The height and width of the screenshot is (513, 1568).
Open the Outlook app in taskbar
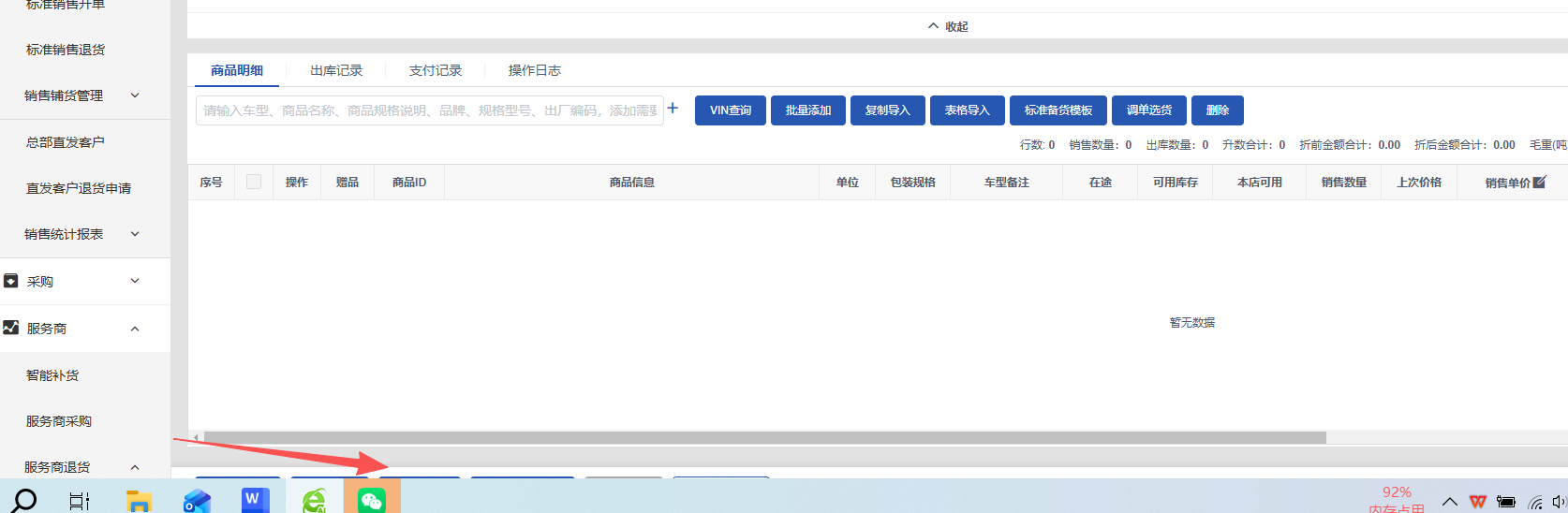tap(197, 501)
